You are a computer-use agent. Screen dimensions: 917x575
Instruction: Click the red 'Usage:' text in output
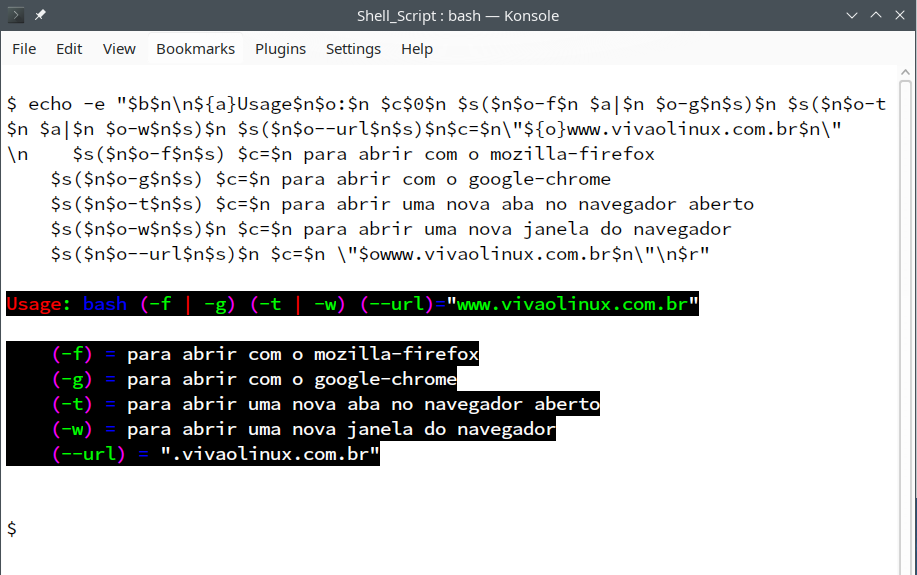coord(40,303)
